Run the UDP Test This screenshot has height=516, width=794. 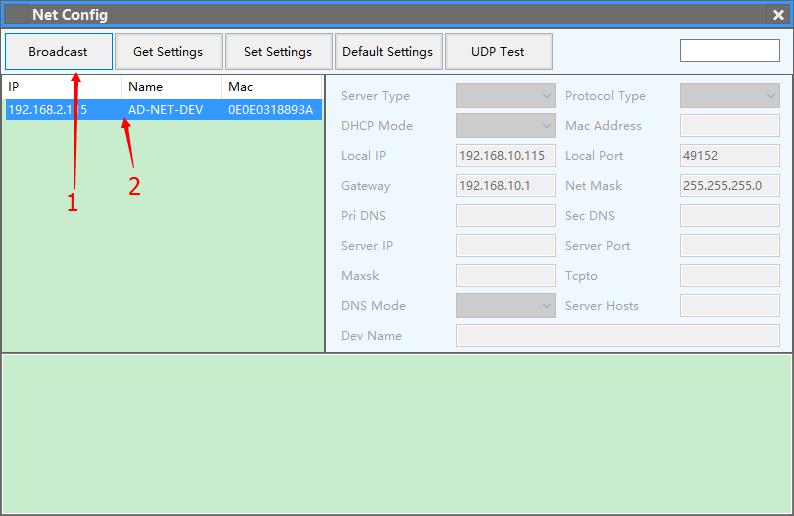(x=498, y=52)
